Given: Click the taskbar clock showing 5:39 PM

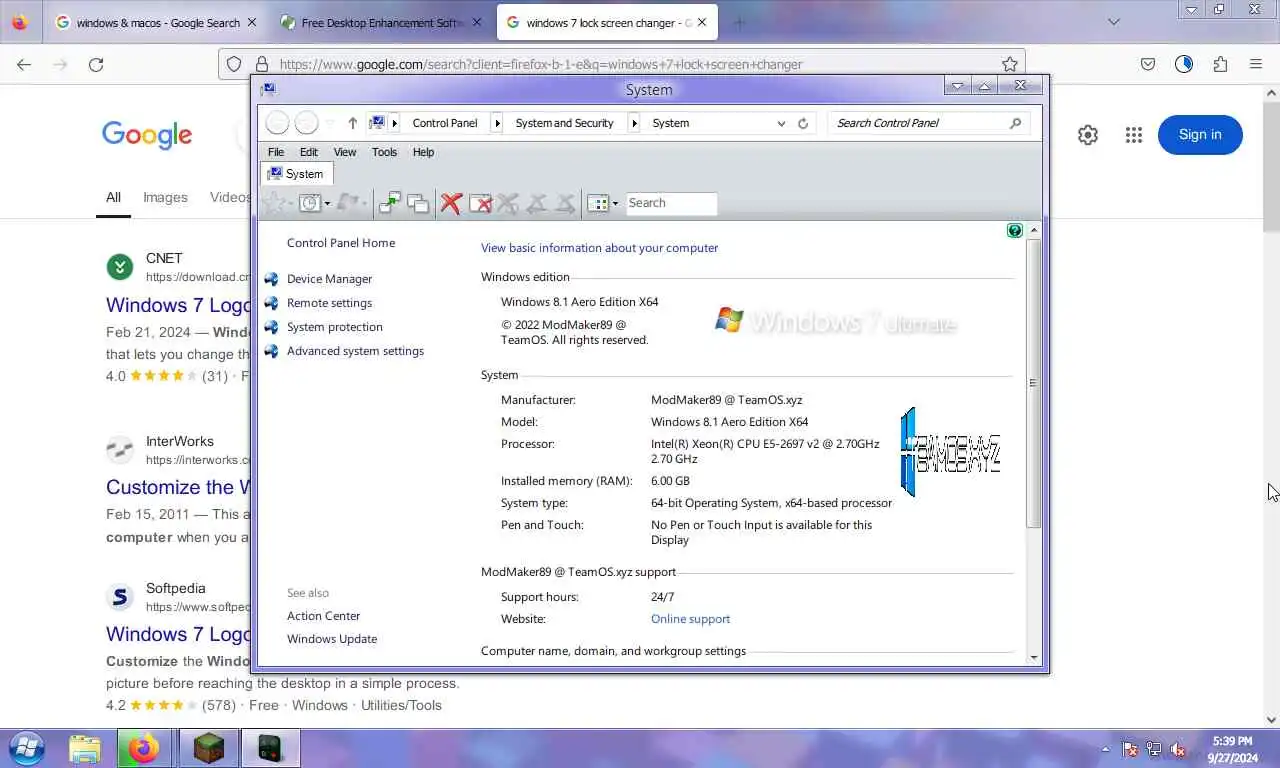Looking at the screenshot, I should (x=1232, y=749).
